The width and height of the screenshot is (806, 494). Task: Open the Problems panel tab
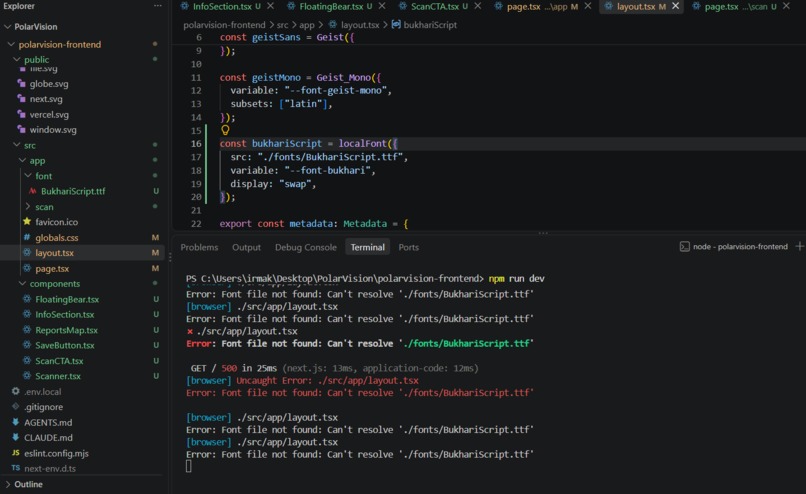tap(199, 247)
